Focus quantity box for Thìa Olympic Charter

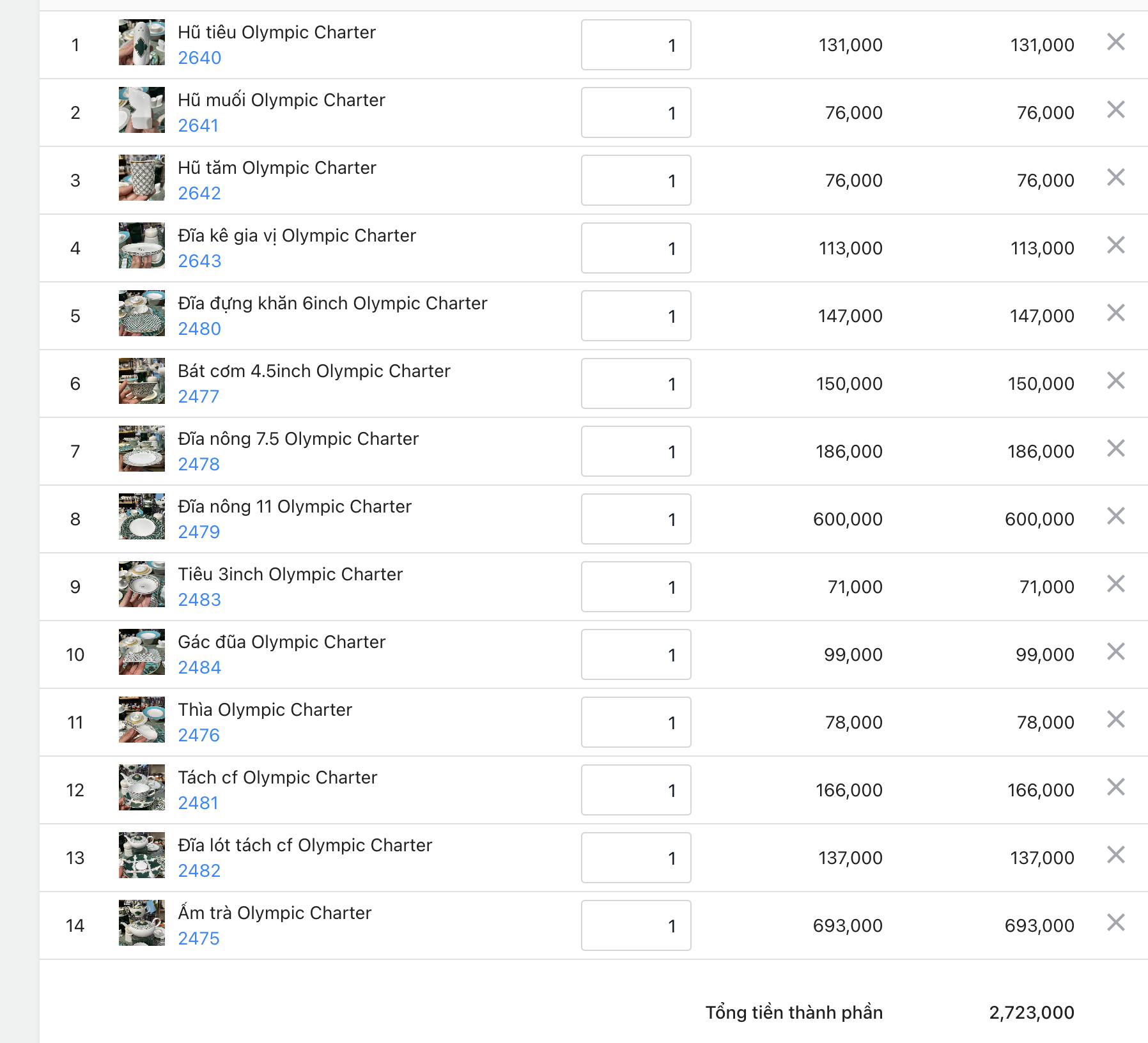tap(636, 723)
